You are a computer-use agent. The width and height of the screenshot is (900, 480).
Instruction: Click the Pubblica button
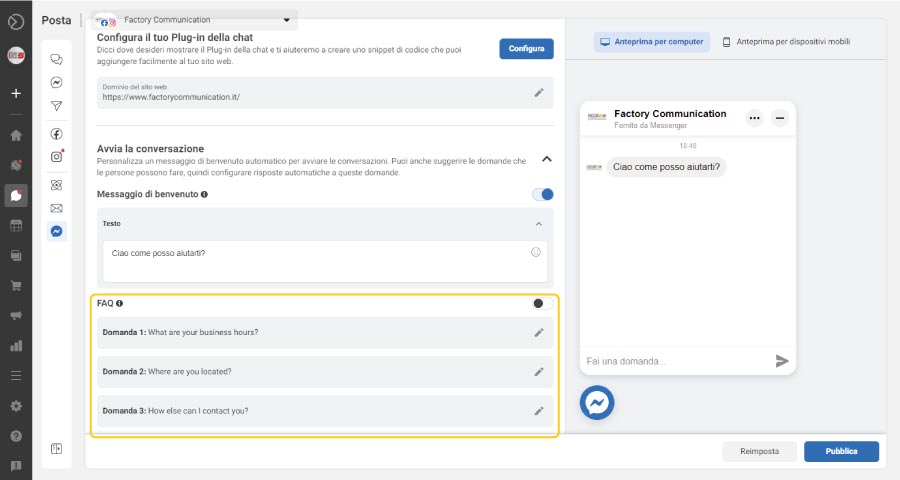point(841,451)
